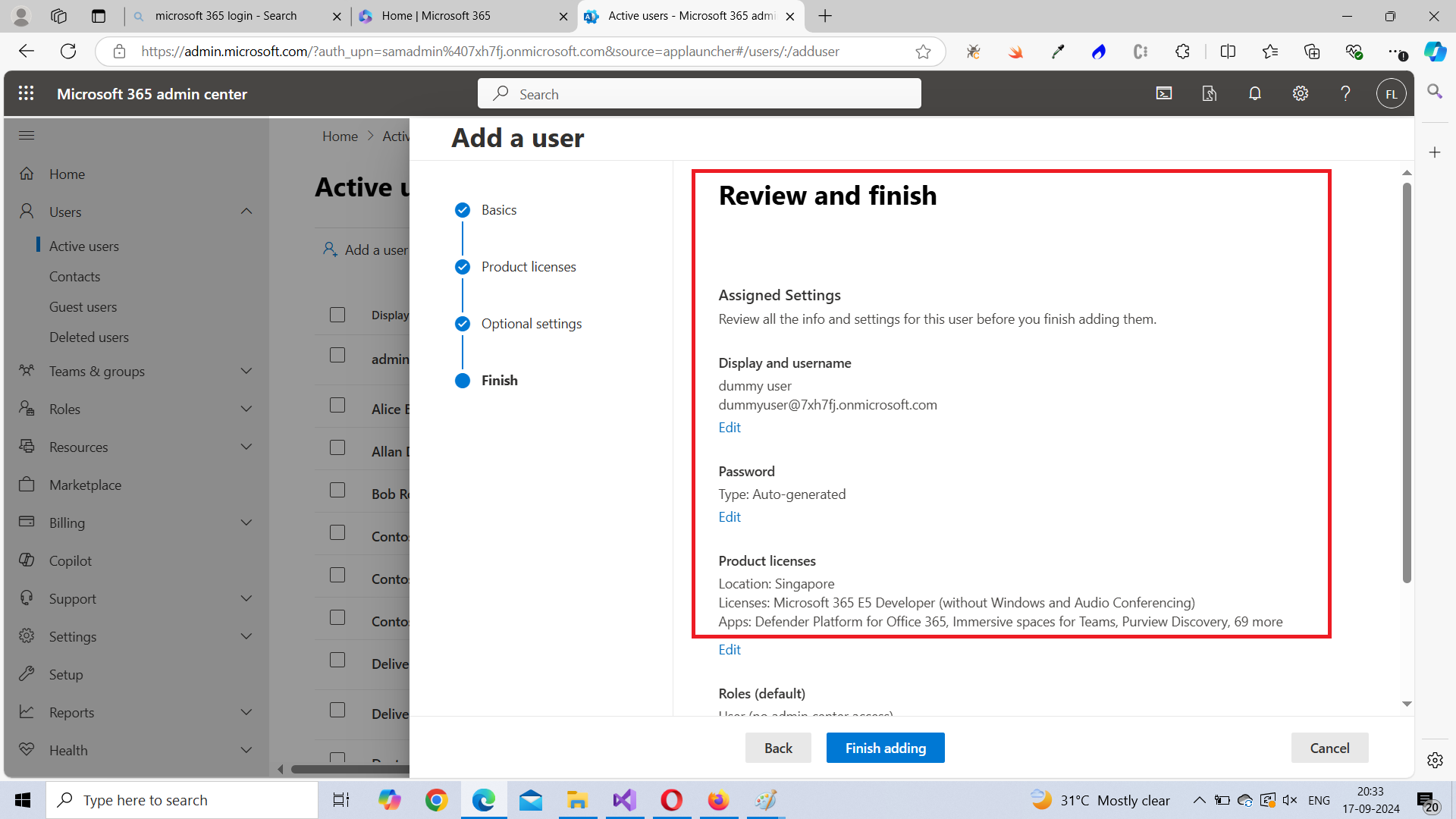Focus the admin center Search box
The width and height of the screenshot is (1456, 819).
click(x=699, y=94)
